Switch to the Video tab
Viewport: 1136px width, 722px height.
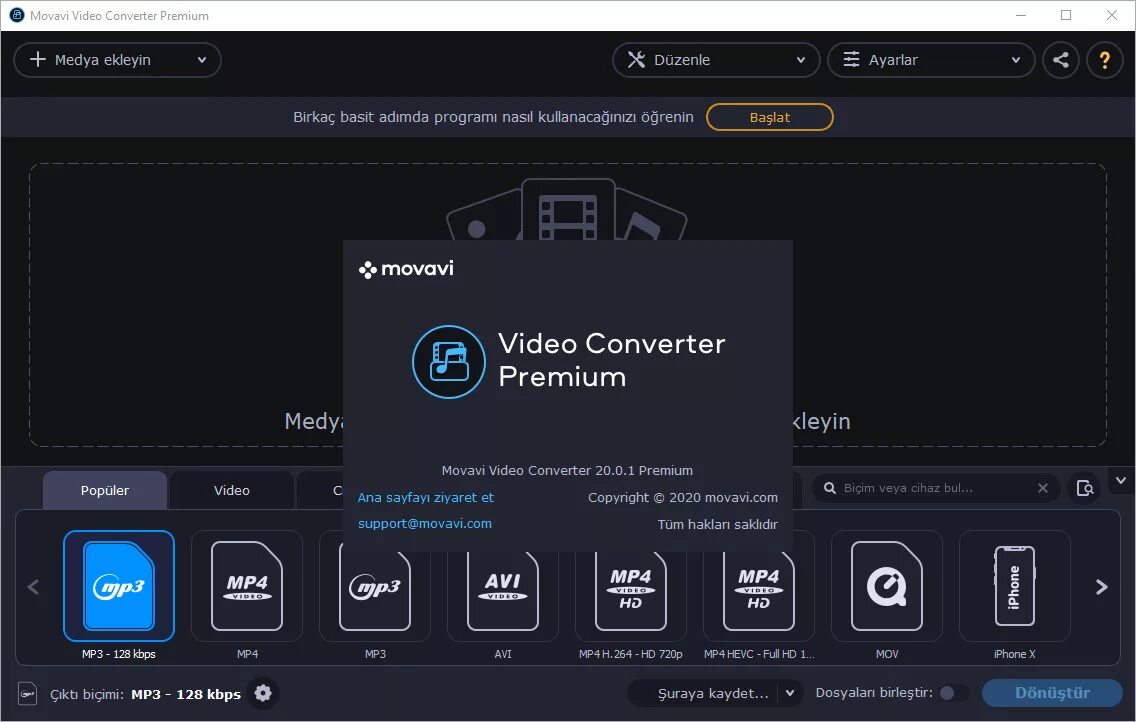coord(231,490)
